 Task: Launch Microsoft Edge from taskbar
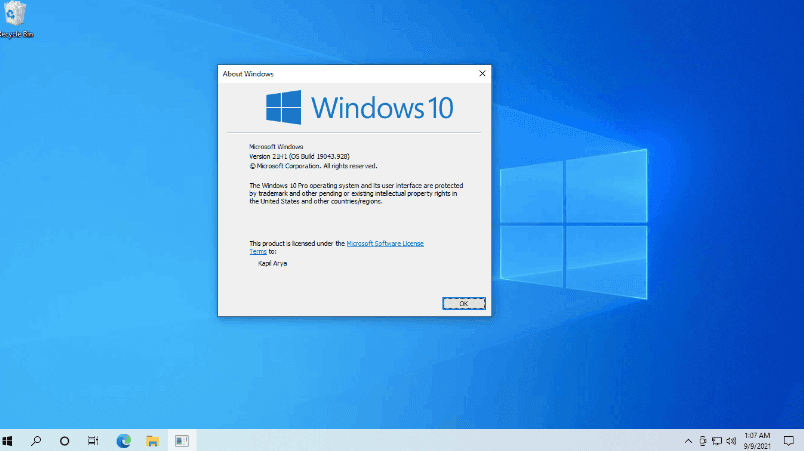(124, 441)
